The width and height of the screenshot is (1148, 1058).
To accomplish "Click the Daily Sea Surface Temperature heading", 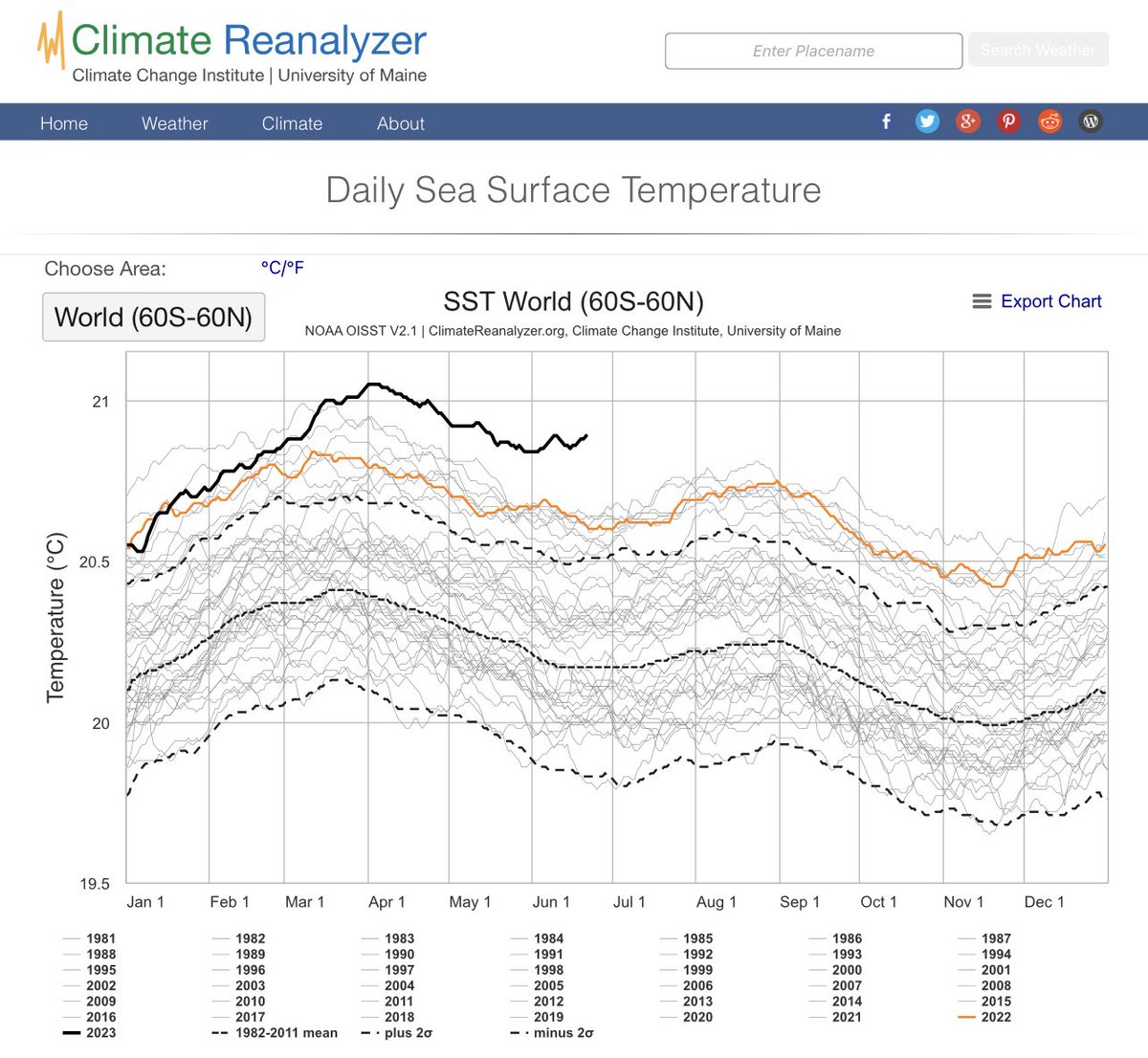I will pos(573,190).
